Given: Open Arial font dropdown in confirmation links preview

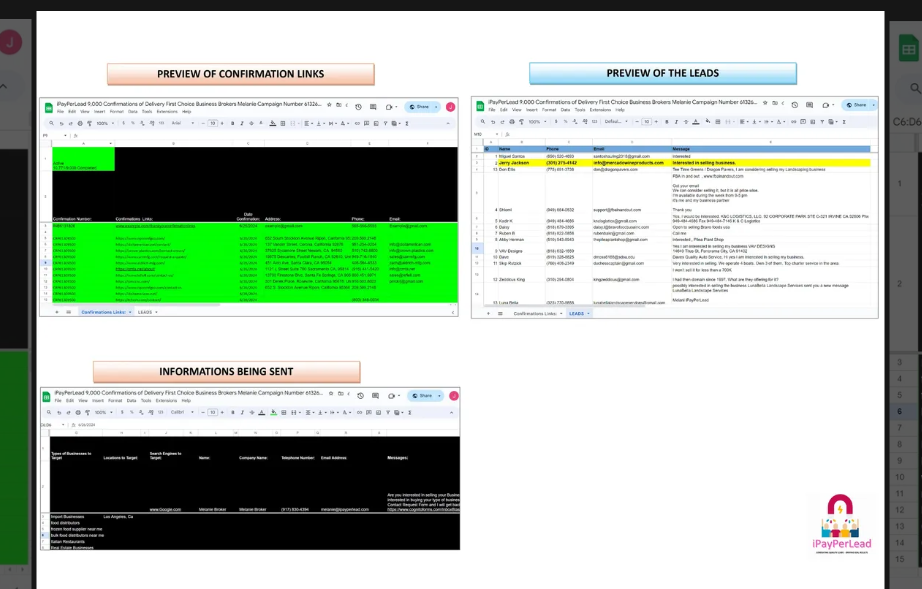Looking at the screenshot, I should point(182,123).
